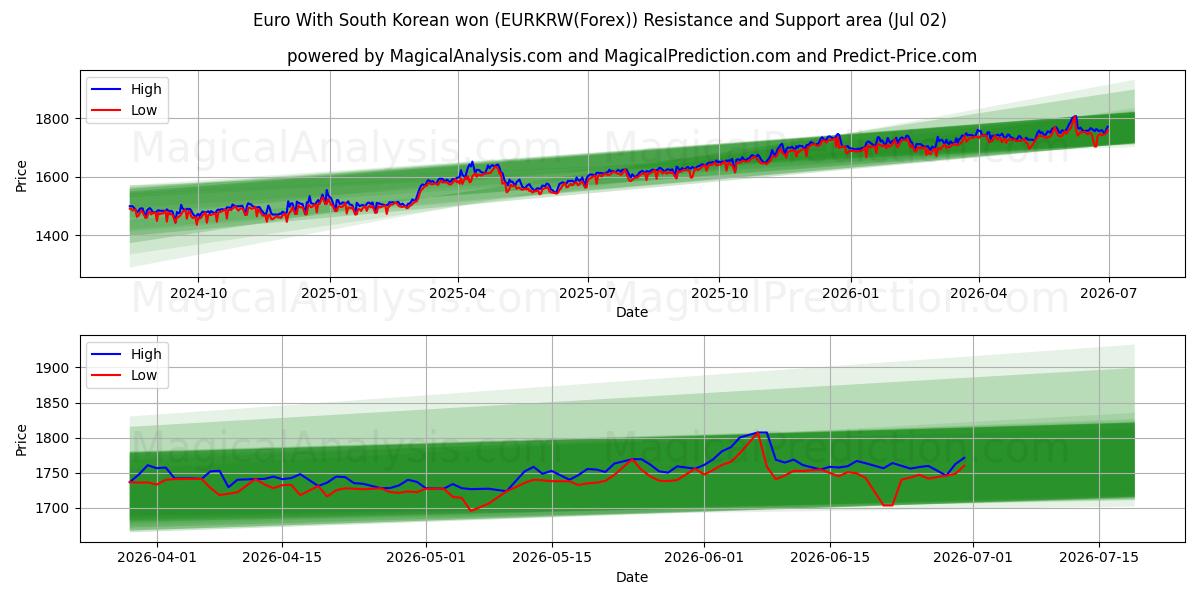Click the 2026-07 tick label
The width and height of the screenshot is (1200, 600).
[x=1109, y=293]
